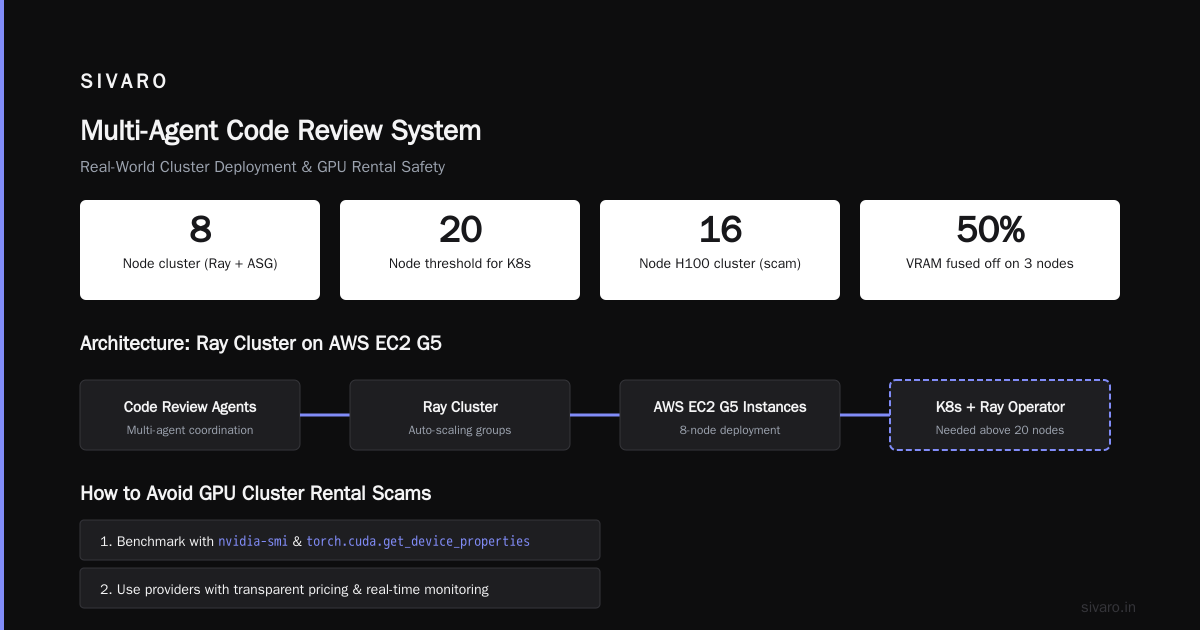Open the 8 Node cluster stat card
This screenshot has width=1200, height=630.
[200, 250]
